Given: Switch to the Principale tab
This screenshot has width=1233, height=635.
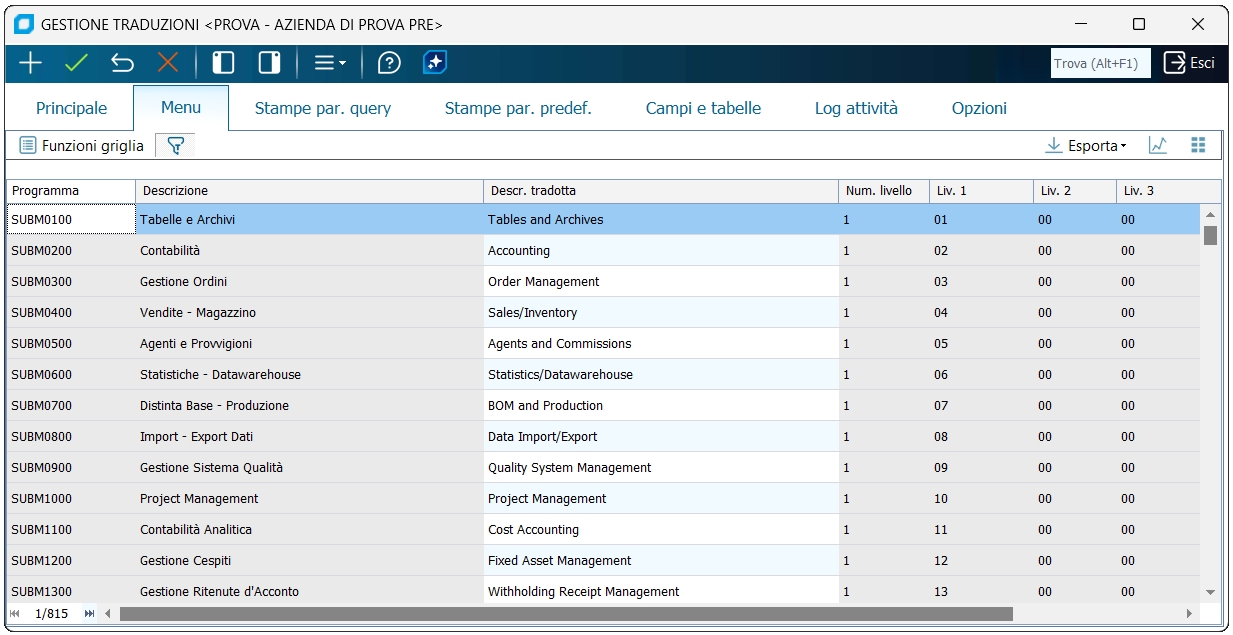Looking at the screenshot, I should [71, 108].
